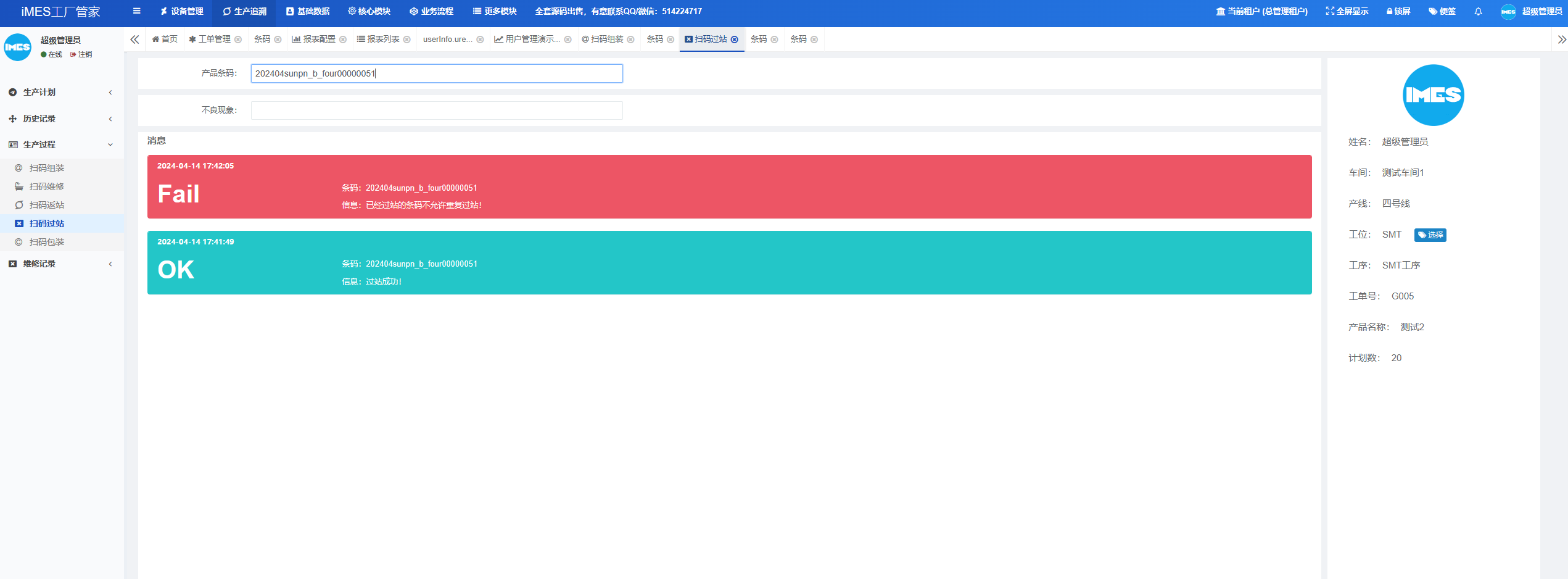Click the 选择 workstation button
The width and height of the screenshot is (1568, 579).
click(x=1430, y=235)
